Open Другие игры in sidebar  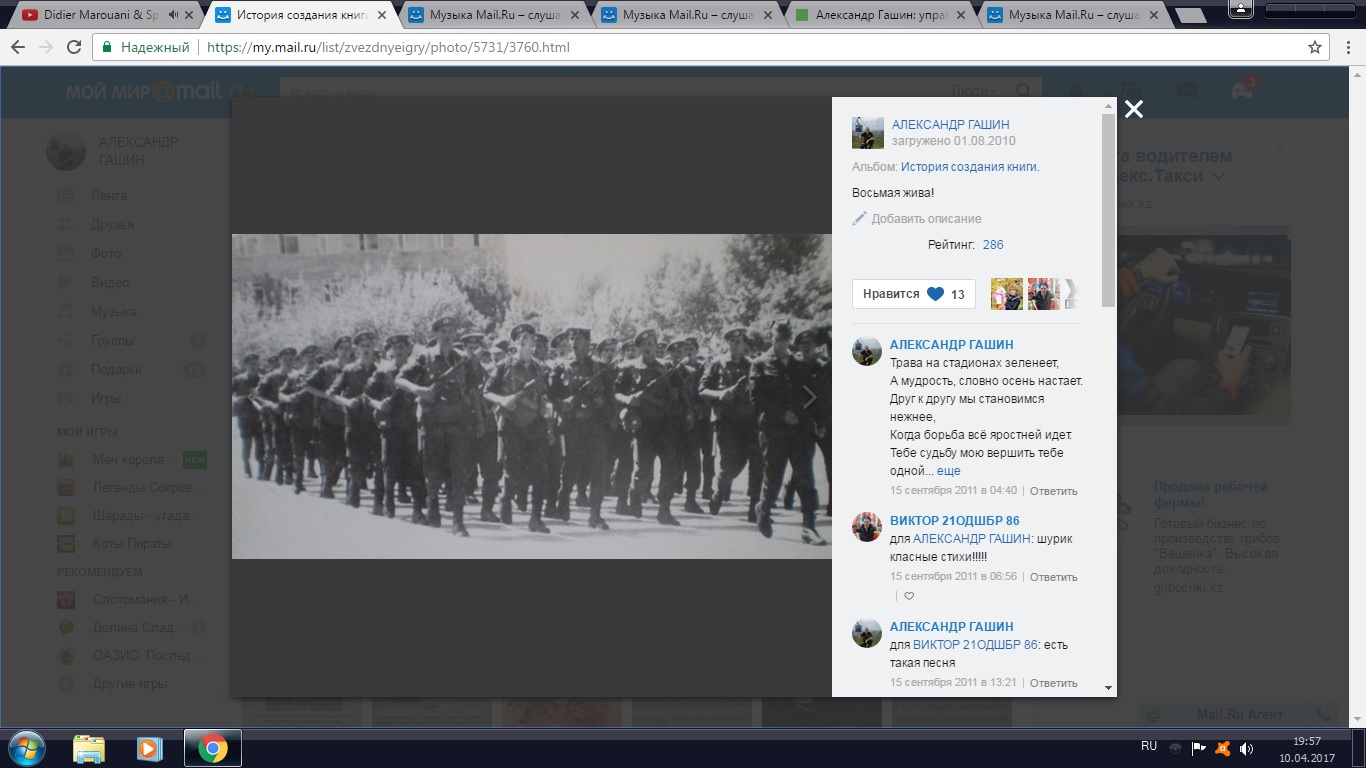coord(130,683)
